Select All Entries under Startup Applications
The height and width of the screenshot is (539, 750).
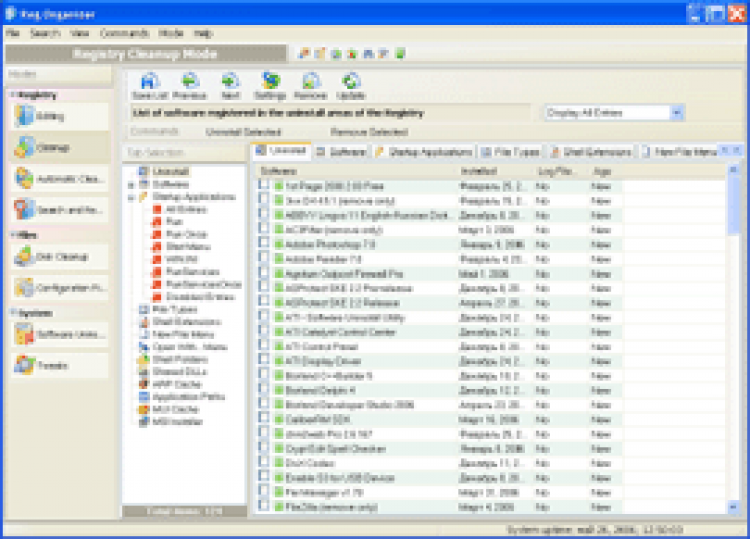[186, 209]
